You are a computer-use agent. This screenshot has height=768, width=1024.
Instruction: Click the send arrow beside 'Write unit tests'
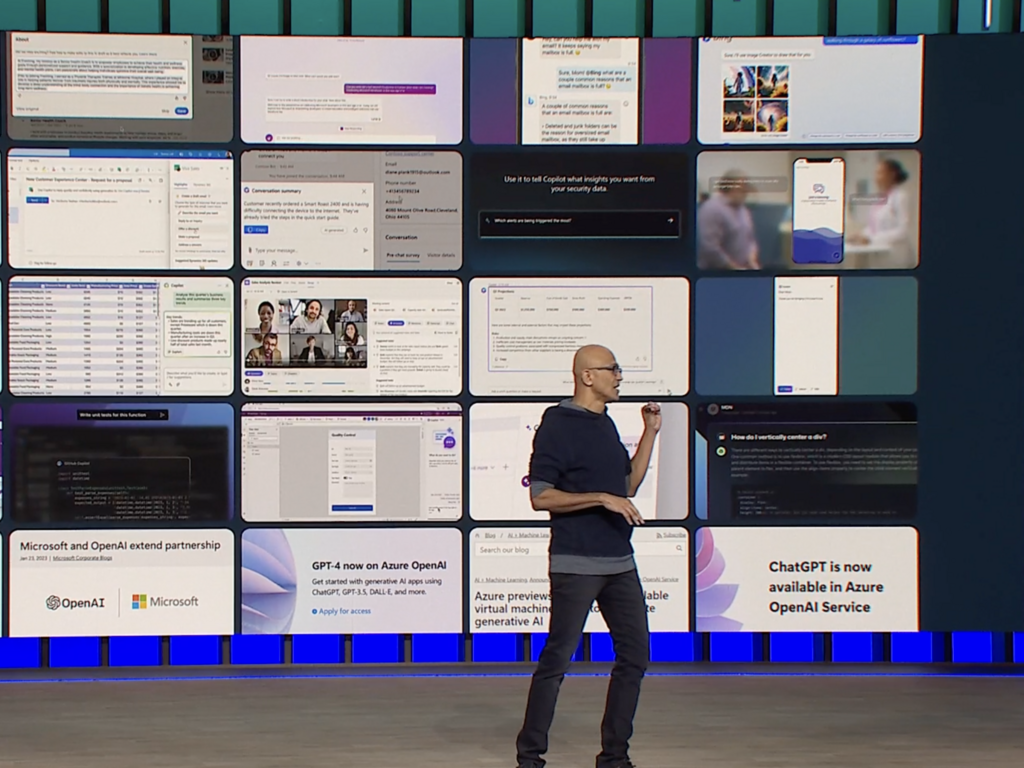(163, 415)
